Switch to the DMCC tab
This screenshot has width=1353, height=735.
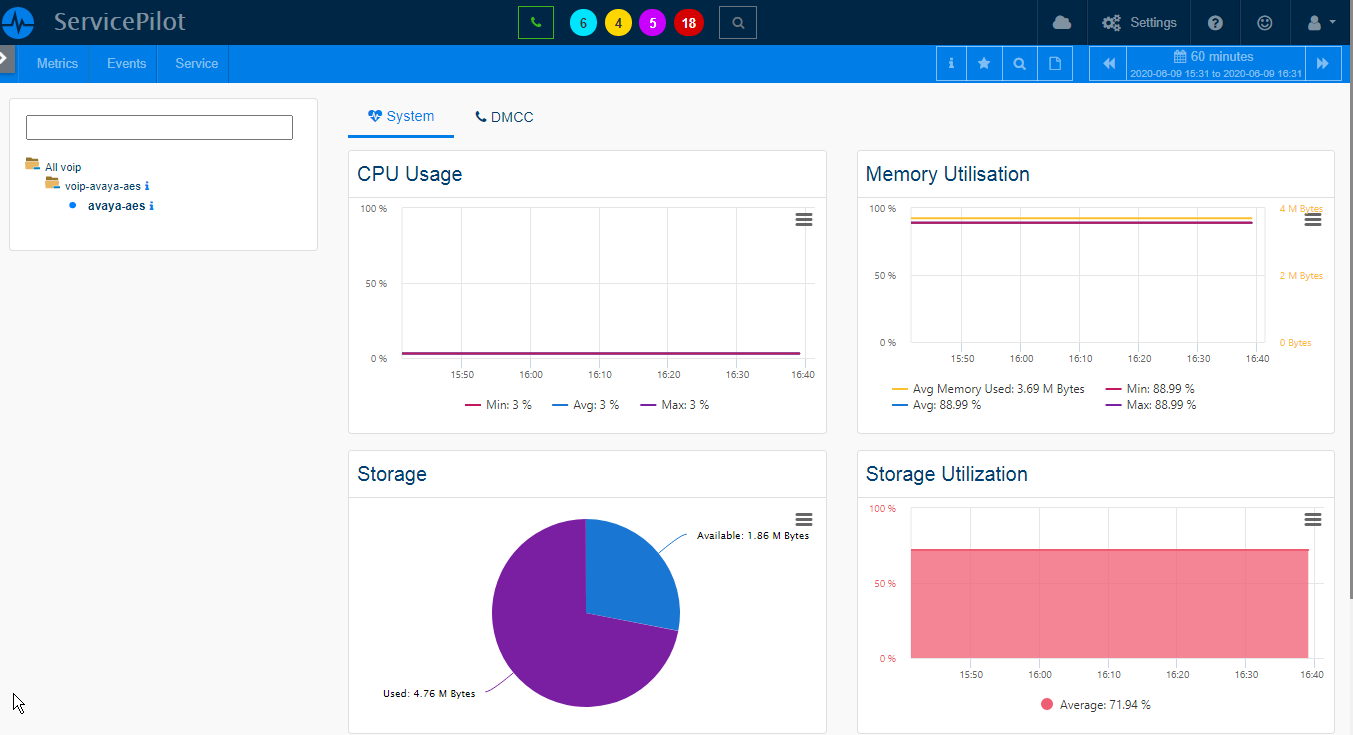click(504, 117)
